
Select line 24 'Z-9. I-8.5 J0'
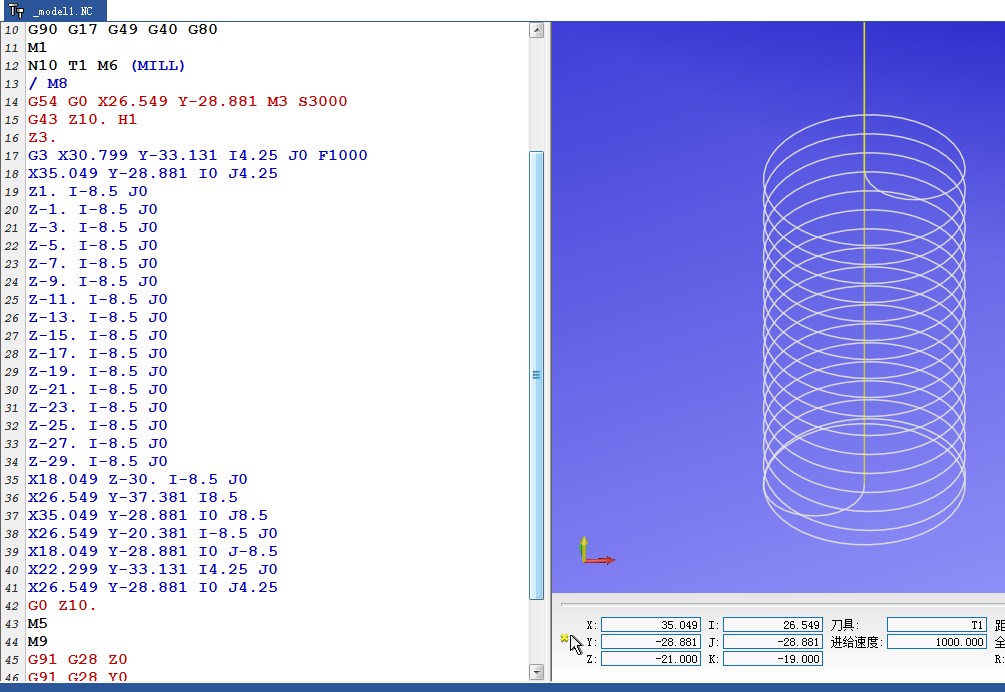[x=93, y=281]
